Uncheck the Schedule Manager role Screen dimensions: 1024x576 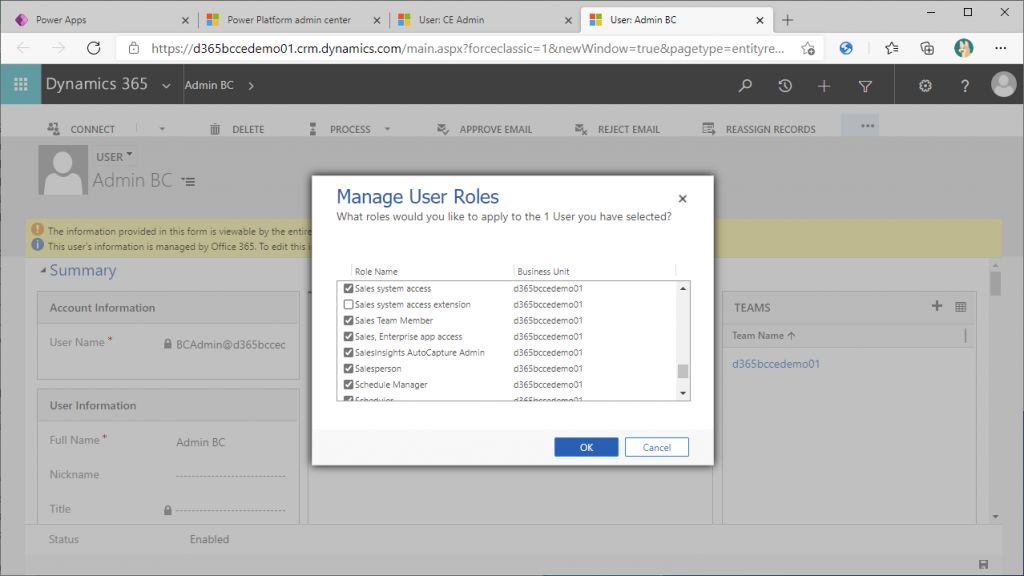(348, 384)
